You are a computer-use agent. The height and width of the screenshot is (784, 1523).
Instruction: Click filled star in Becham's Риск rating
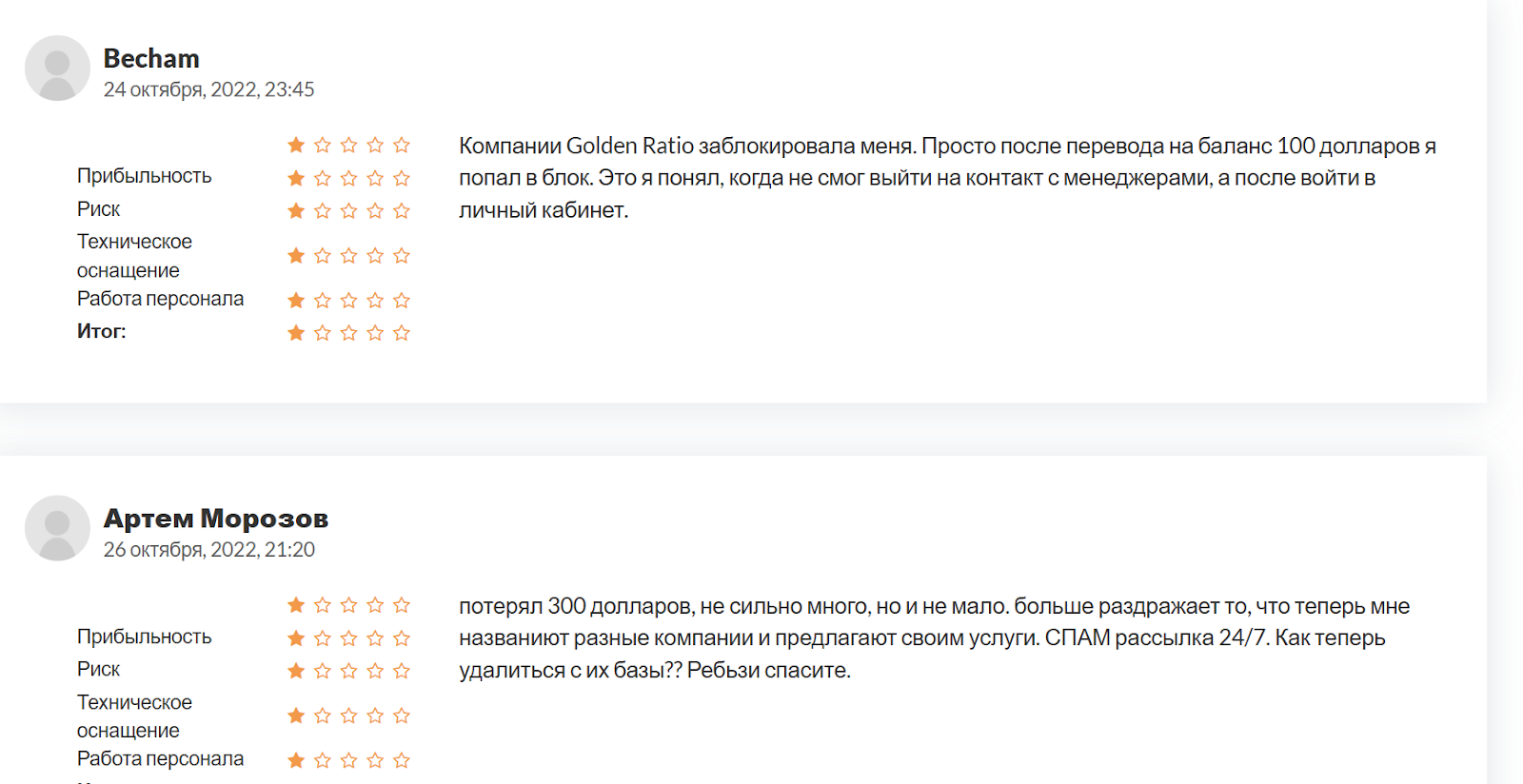(296, 210)
